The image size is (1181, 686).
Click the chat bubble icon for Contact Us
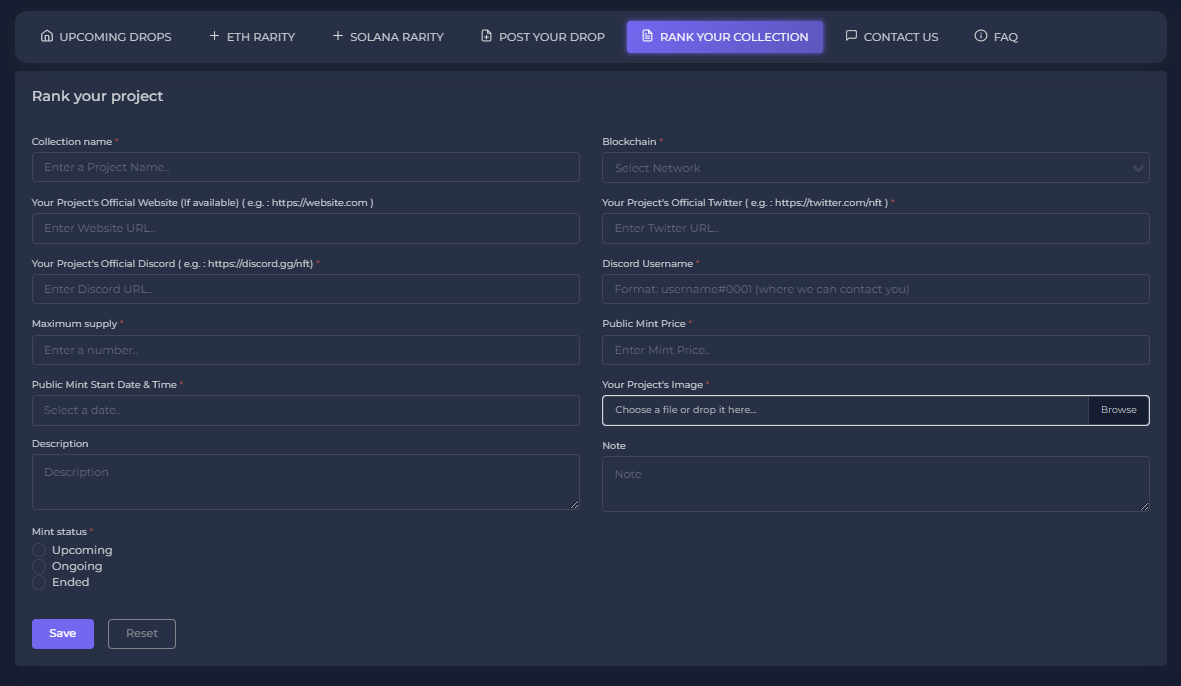point(851,37)
